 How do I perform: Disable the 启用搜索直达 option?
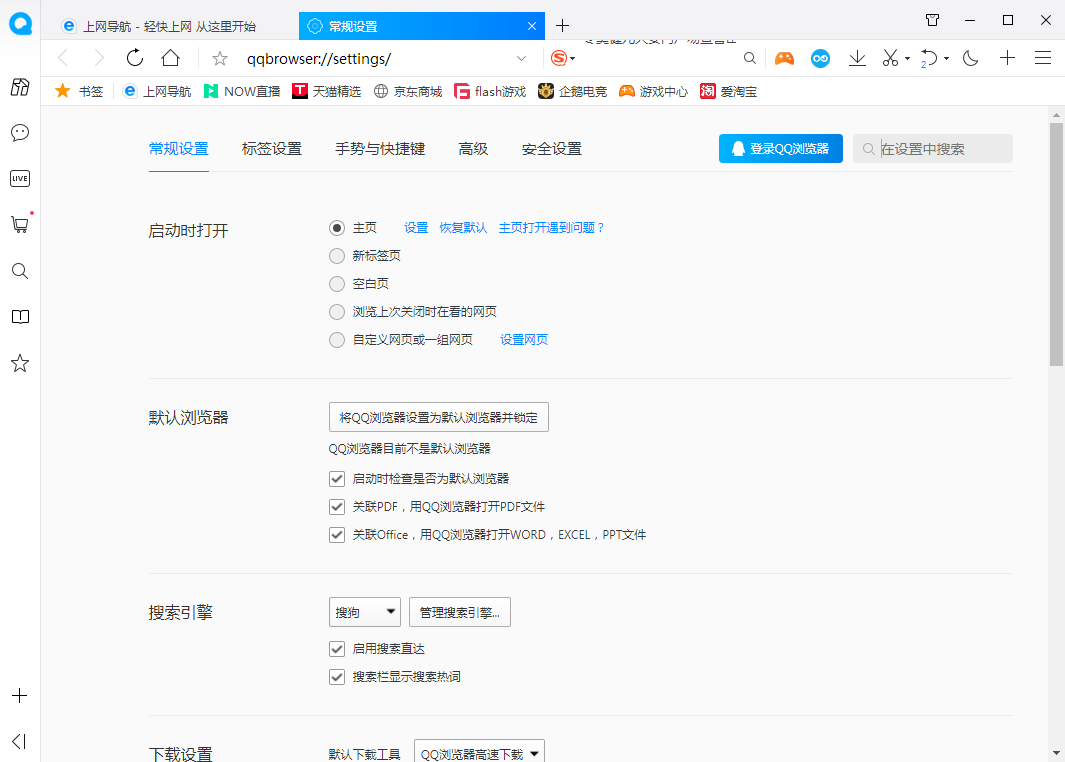337,648
